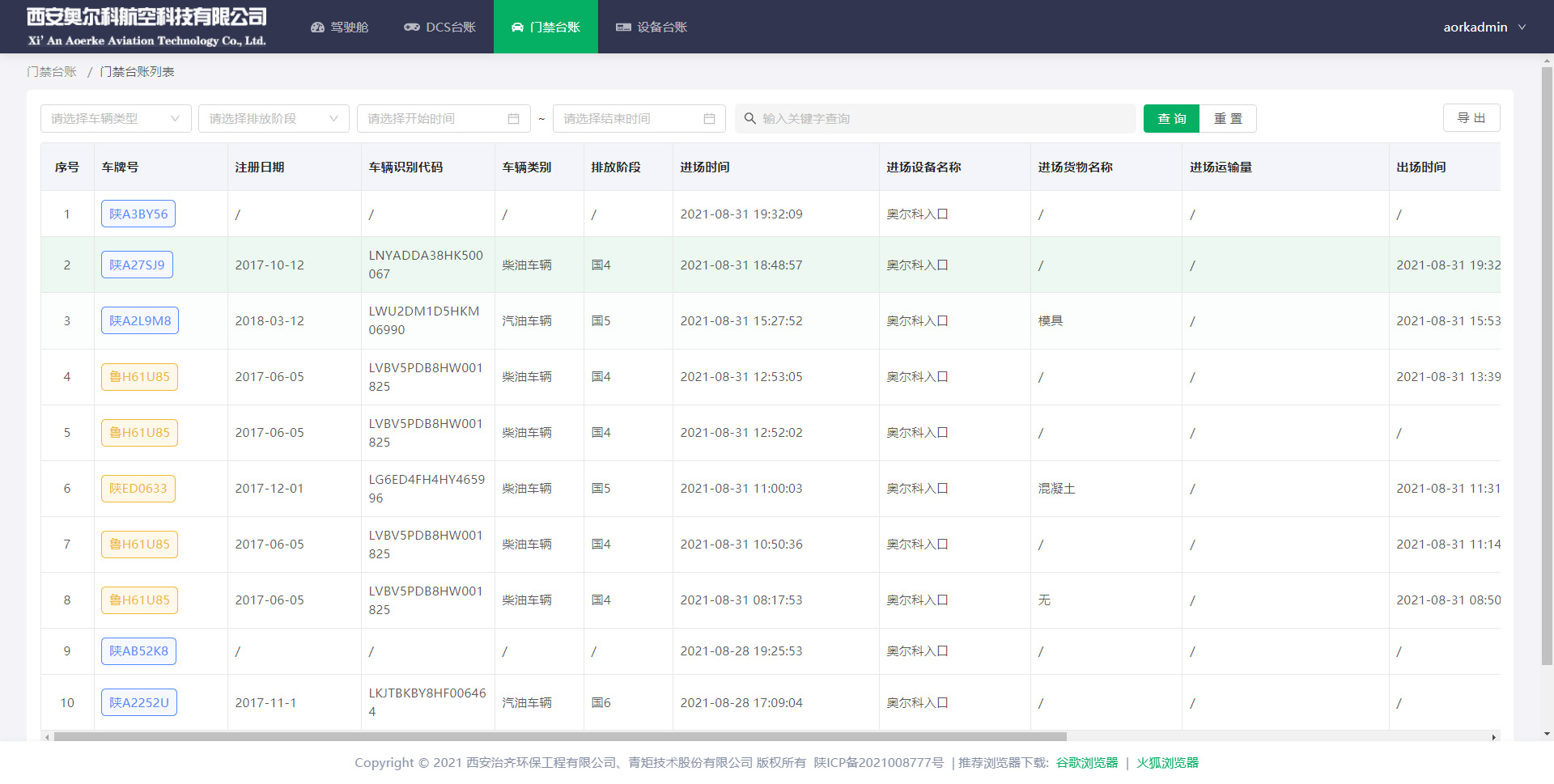Image resolution: width=1554 pixels, height=784 pixels.
Task: Click the 请选择开始时间 date field
Action: coord(444,118)
